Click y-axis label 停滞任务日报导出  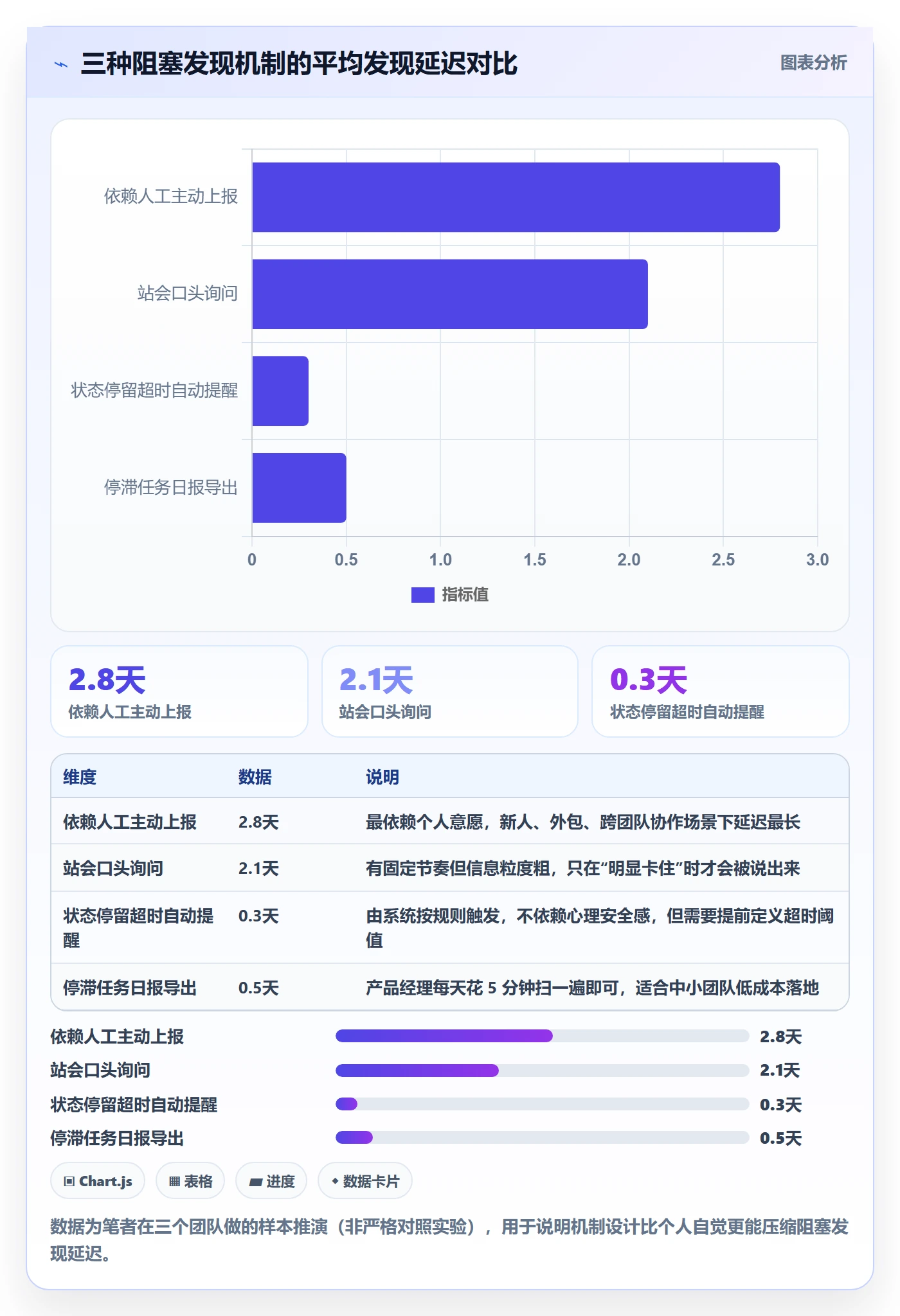(x=171, y=488)
